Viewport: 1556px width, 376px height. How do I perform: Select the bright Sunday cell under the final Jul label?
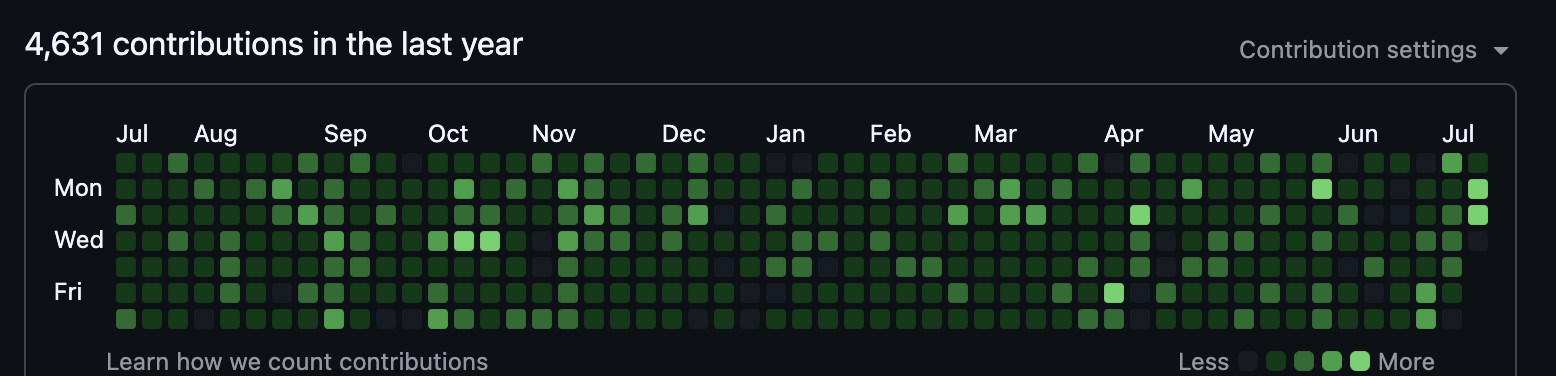(1452, 163)
